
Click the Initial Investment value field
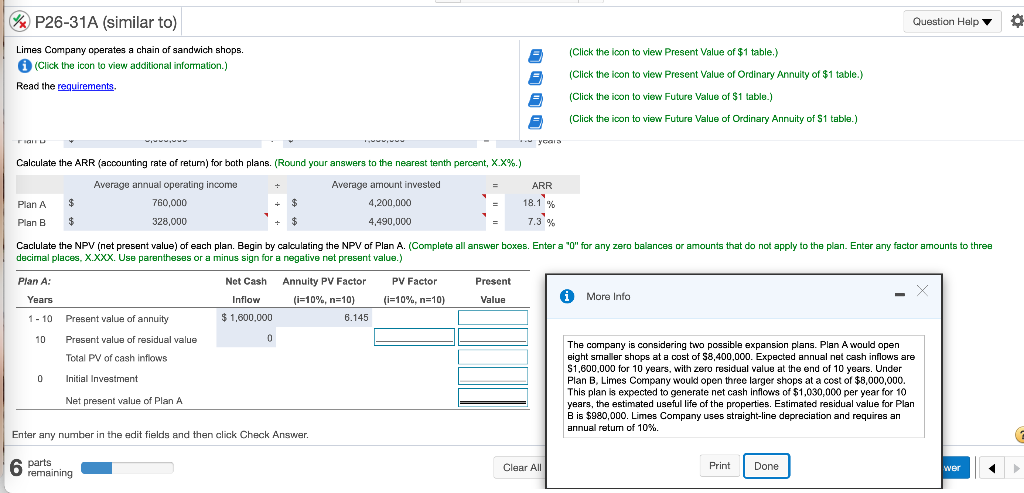(493, 377)
